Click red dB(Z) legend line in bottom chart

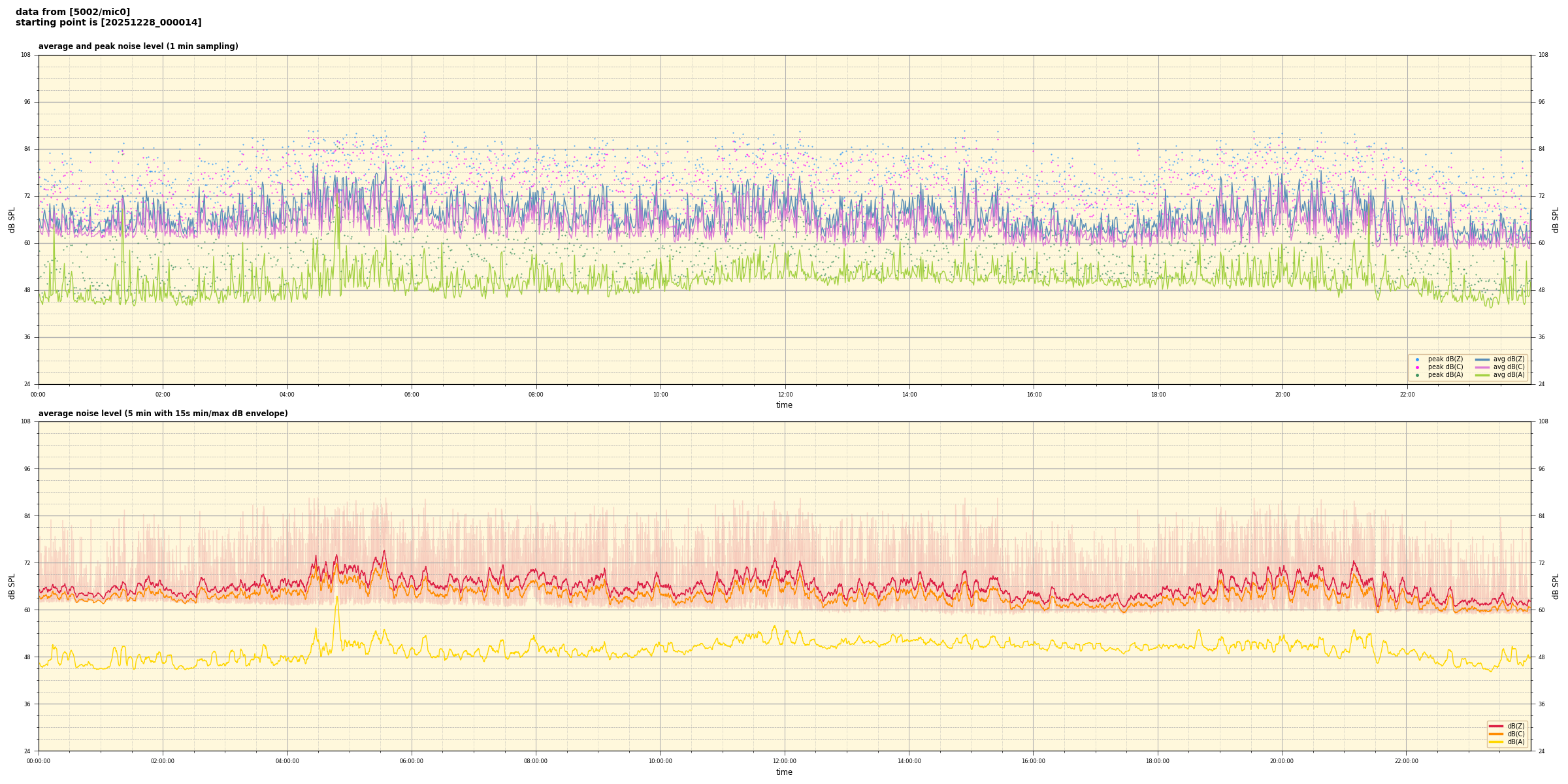click(1496, 726)
